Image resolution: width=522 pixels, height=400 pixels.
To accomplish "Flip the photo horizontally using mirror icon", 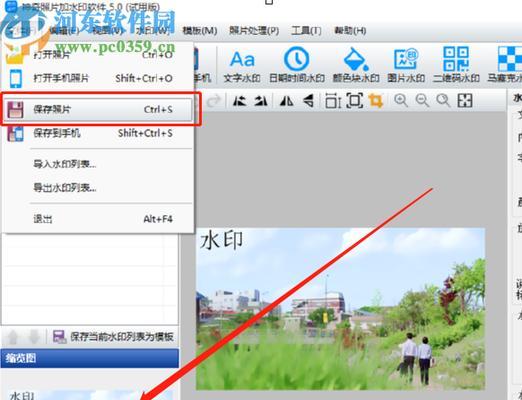I will click(x=287, y=100).
